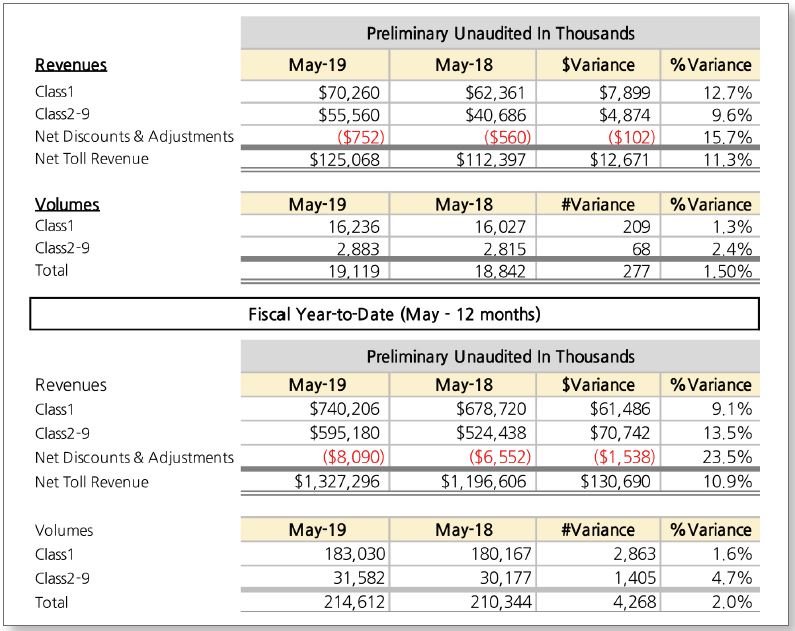The width and height of the screenshot is (795, 631).
Task: Select the 19,119 monthly total volume cell
Action: tap(353, 271)
